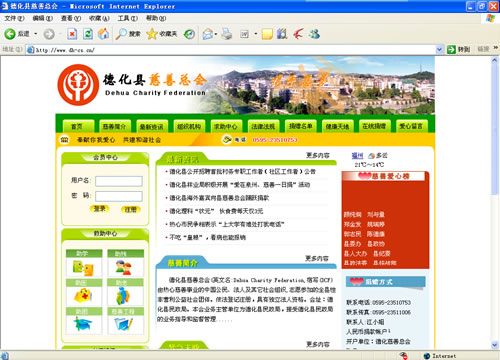Open the 工具 menu in menu bar
The height and width of the screenshot is (360, 500).
pos(127,18)
